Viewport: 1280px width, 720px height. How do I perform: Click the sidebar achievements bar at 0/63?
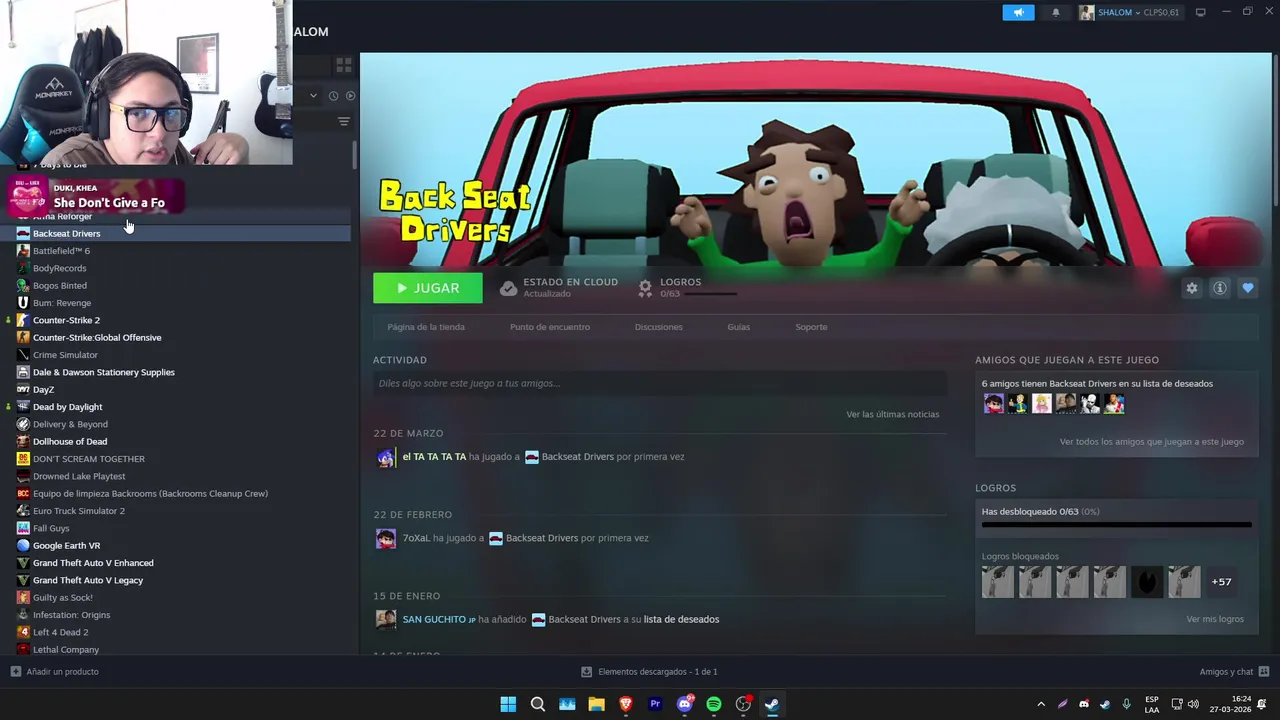(x=1116, y=525)
